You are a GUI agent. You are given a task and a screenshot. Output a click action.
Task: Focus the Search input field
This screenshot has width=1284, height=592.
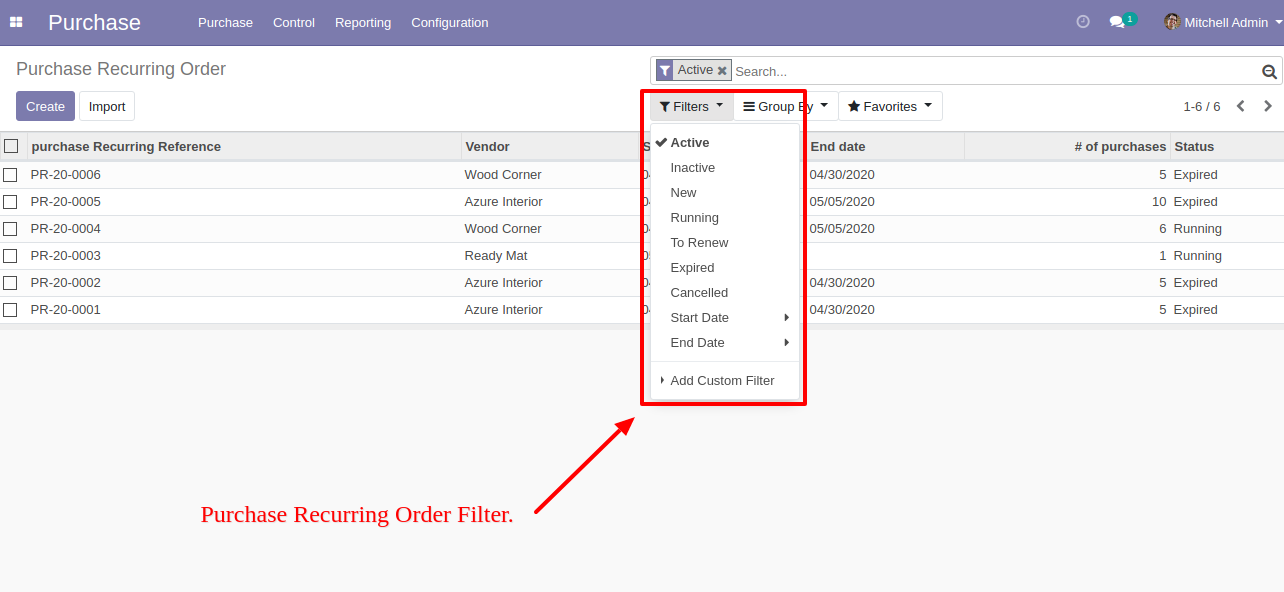click(x=995, y=71)
